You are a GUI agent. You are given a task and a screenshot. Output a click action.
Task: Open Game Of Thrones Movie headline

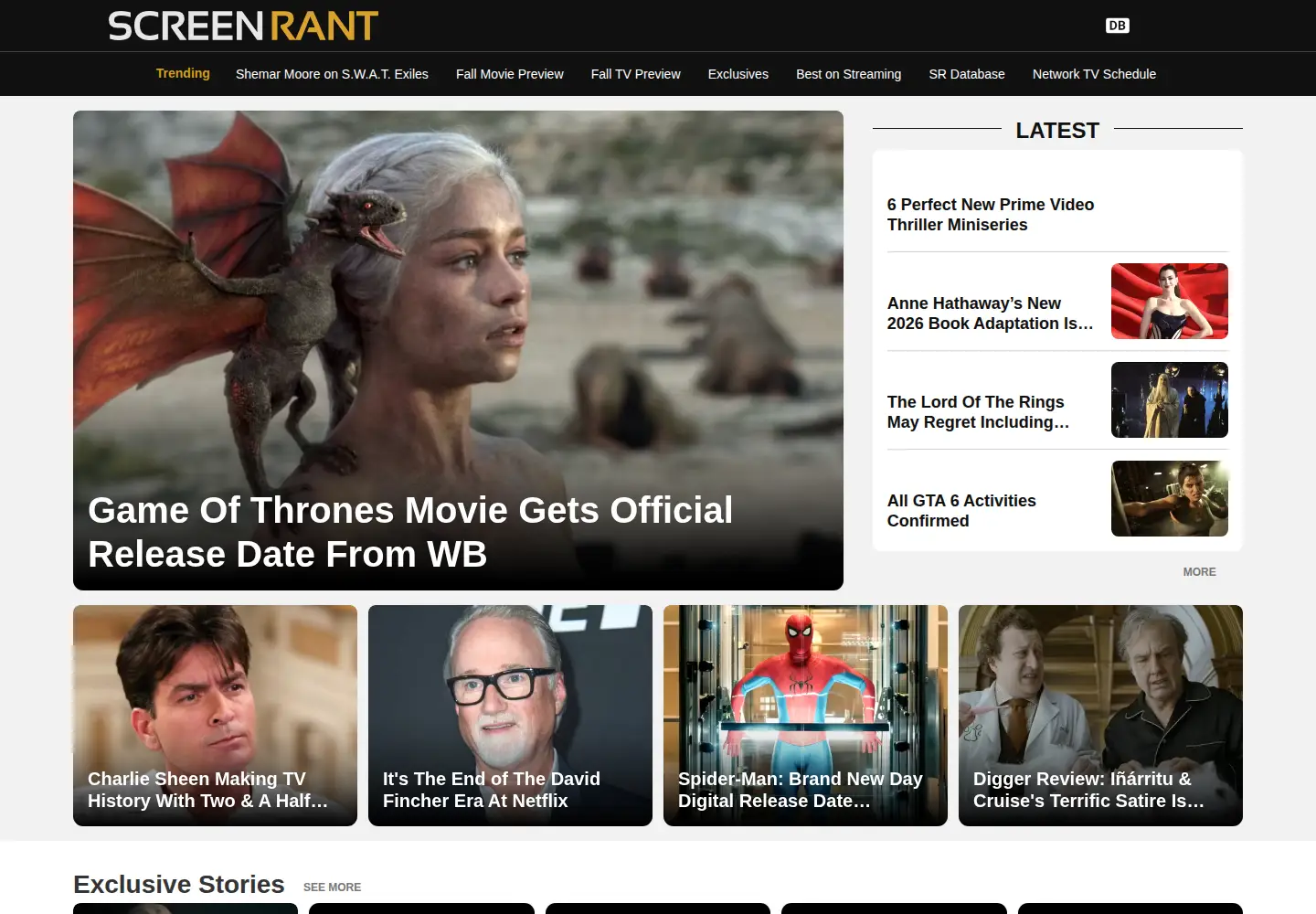click(x=410, y=532)
